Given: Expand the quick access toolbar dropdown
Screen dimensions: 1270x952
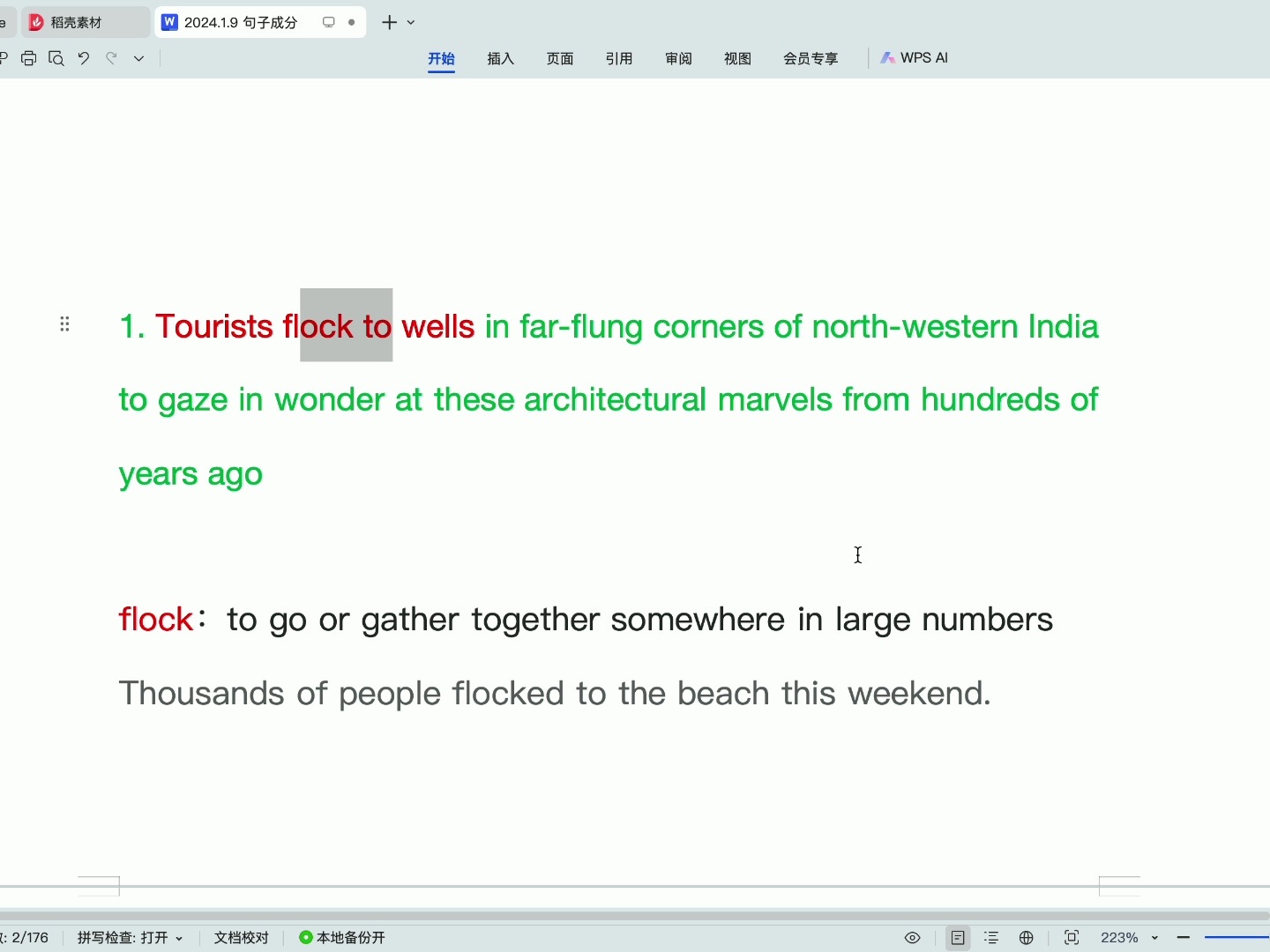Looking at the screenshot, I should click(x=138, y=58).
